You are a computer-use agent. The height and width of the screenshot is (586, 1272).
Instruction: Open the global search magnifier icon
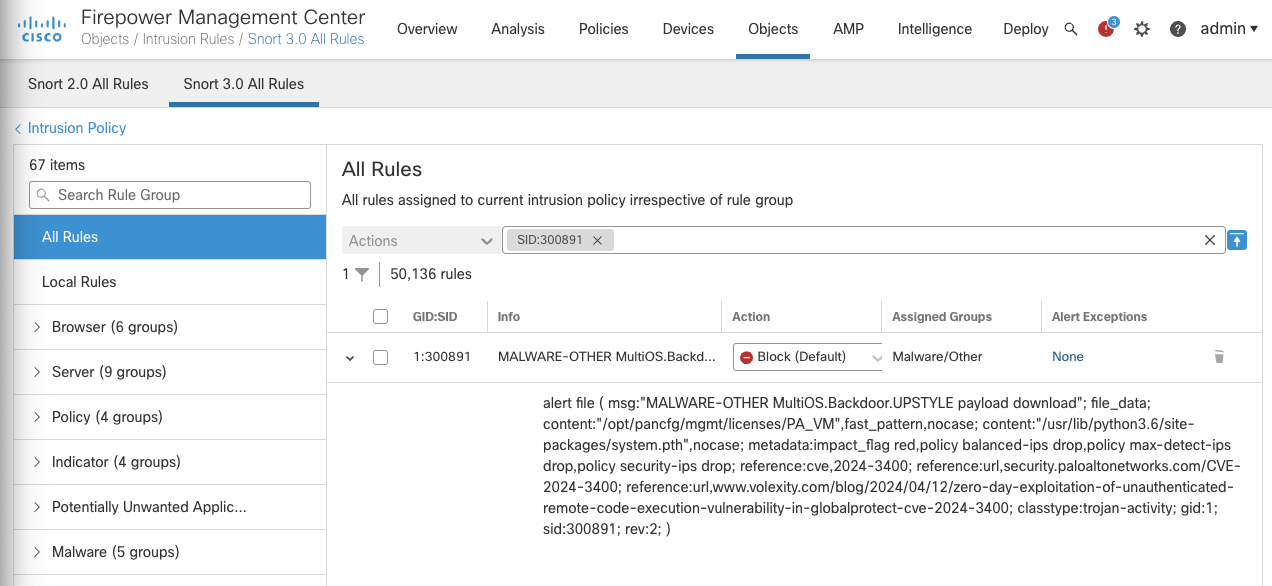coord(1071,28)
